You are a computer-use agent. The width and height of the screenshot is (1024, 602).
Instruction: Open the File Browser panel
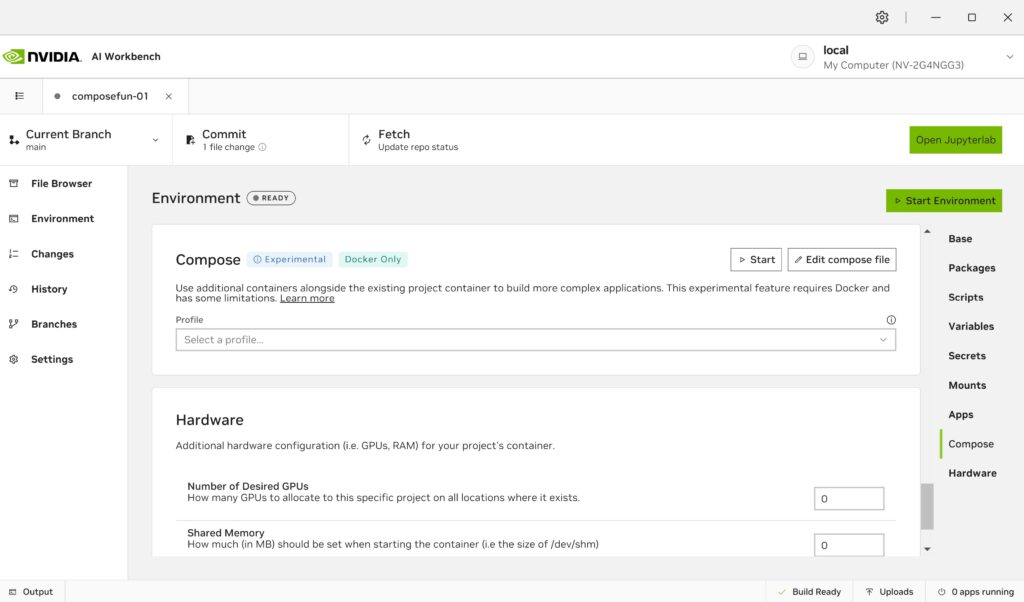point(63,183)
